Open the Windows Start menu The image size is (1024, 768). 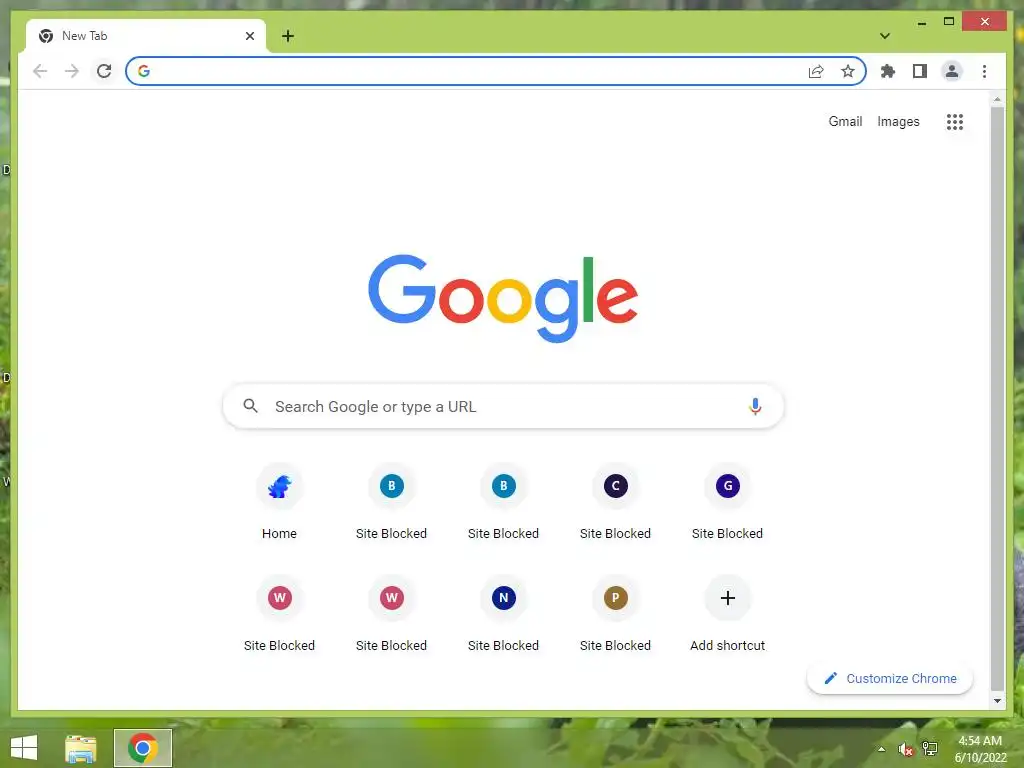click(x=24, y=748)
